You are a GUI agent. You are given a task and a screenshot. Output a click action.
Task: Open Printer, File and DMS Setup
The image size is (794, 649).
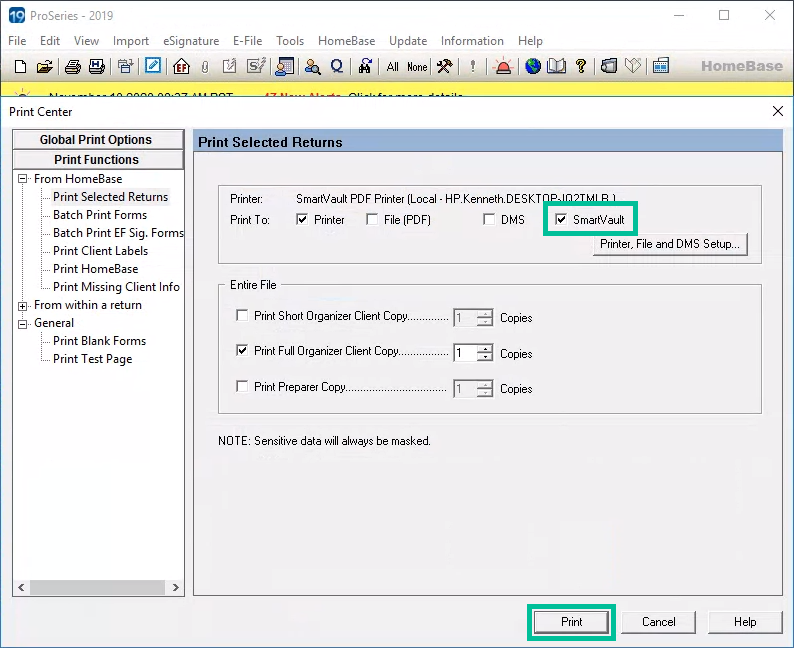coord(670,244)
